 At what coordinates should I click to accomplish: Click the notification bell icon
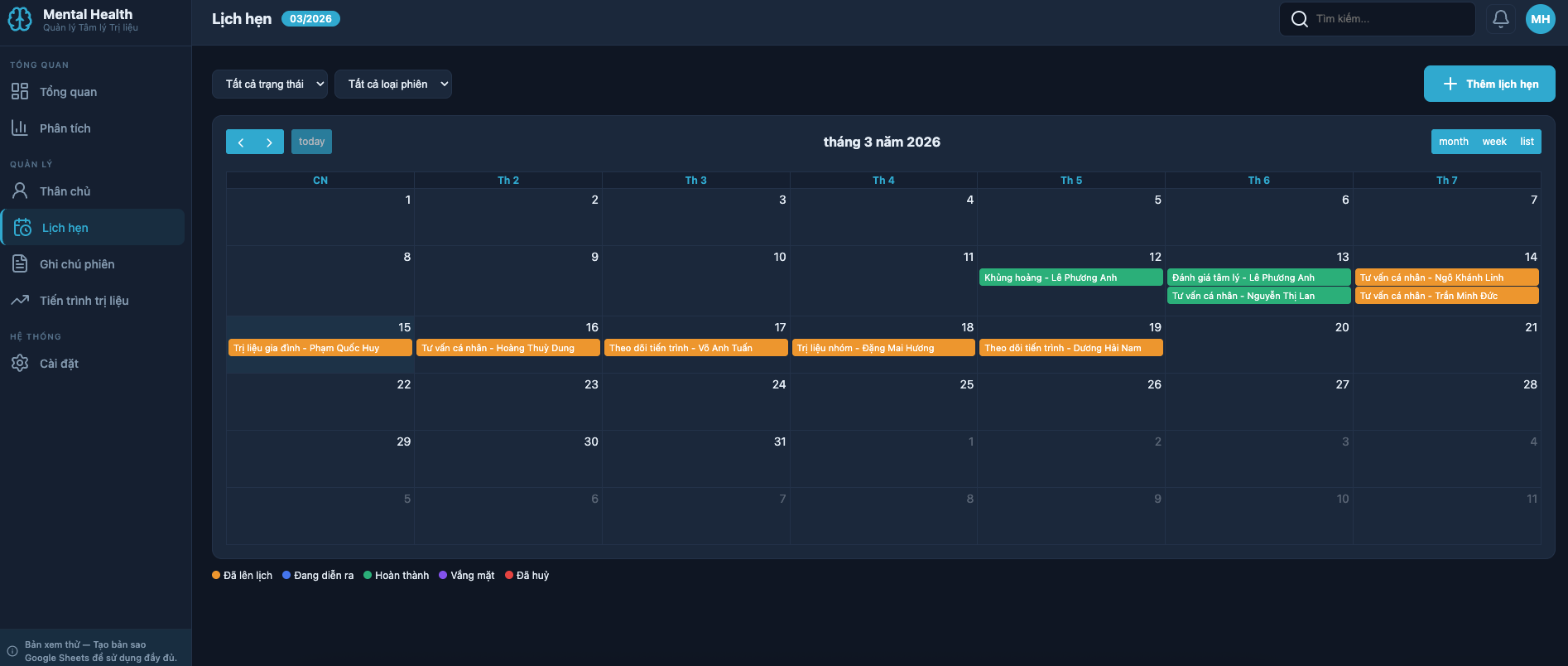click(1500, 18)
